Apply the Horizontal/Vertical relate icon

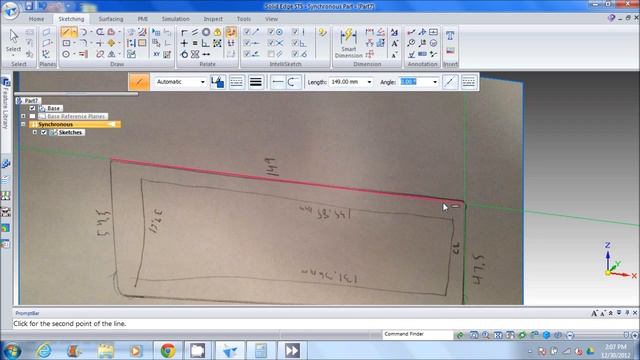click(x=184, y=43)
